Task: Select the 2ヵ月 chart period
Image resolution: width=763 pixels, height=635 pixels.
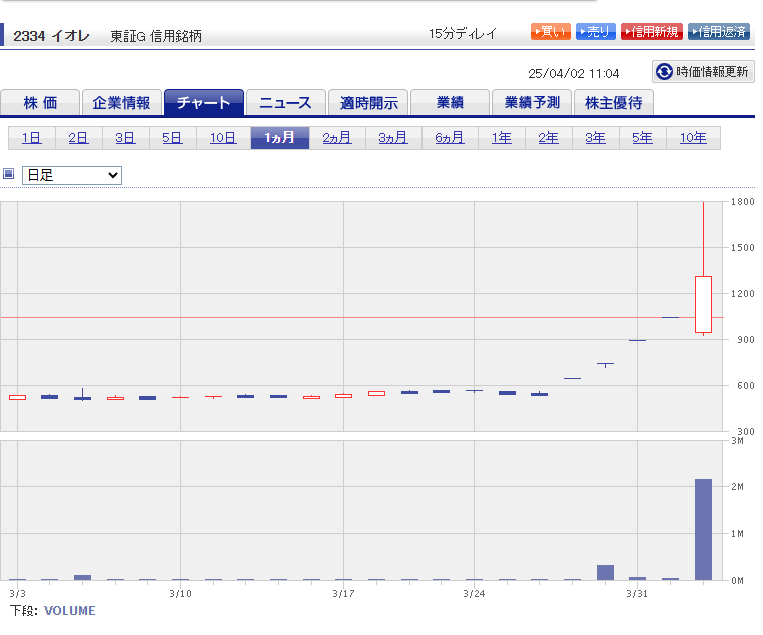Action: 337,138
